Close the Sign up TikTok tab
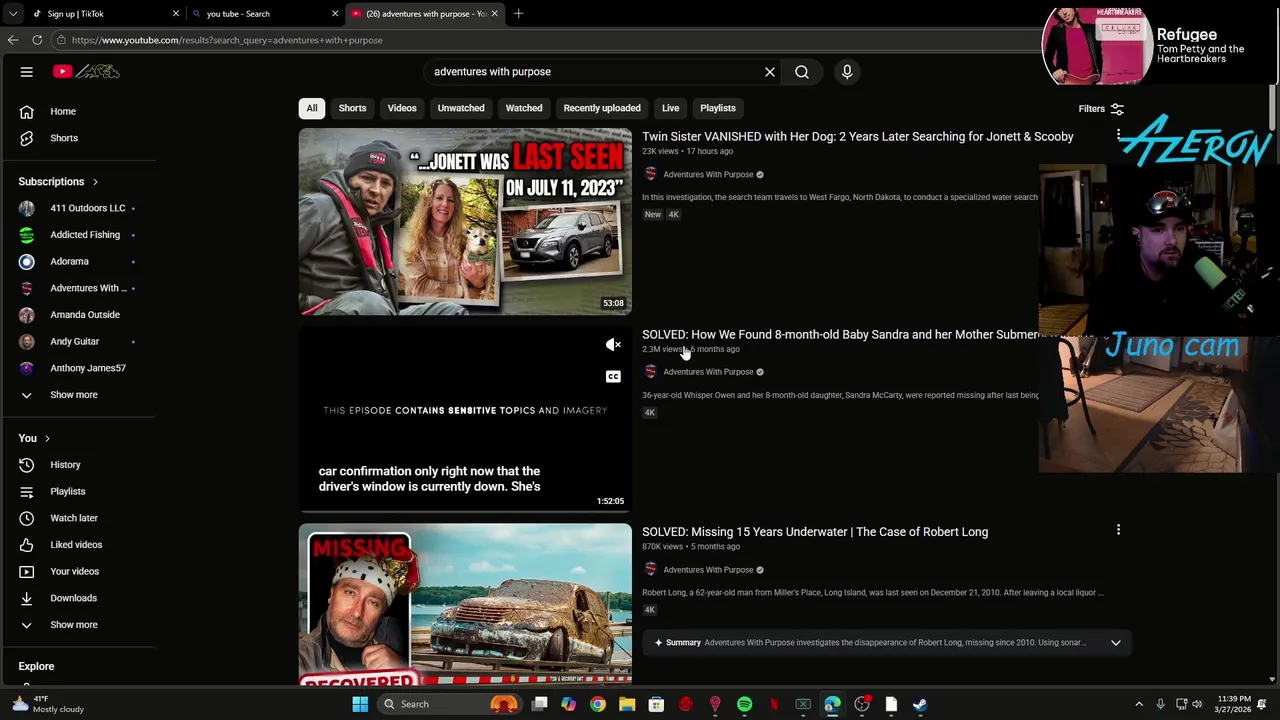1280x720 pixels. point(176,14)
